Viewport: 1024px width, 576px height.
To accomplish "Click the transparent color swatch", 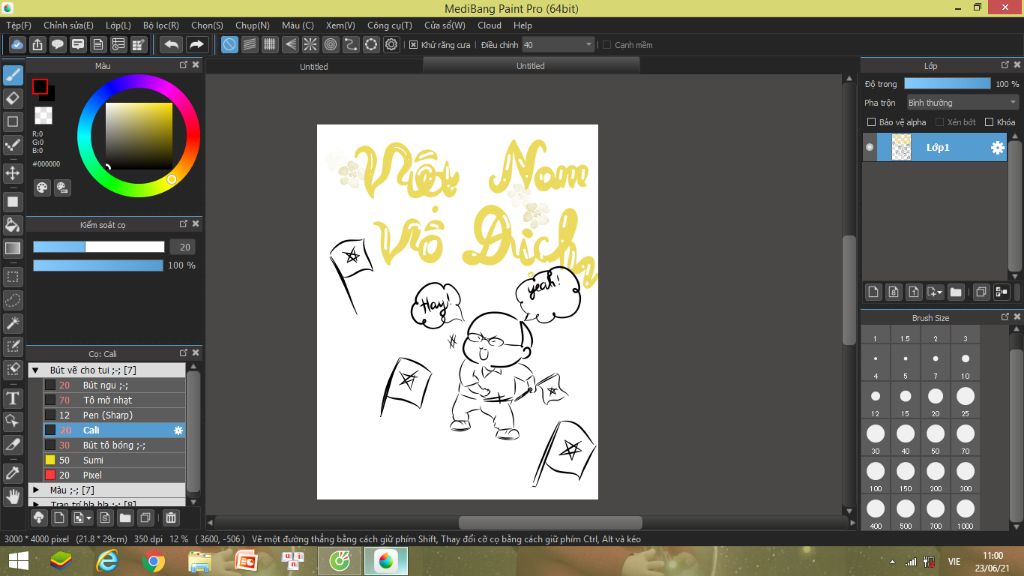I will (x=44, y=116).
